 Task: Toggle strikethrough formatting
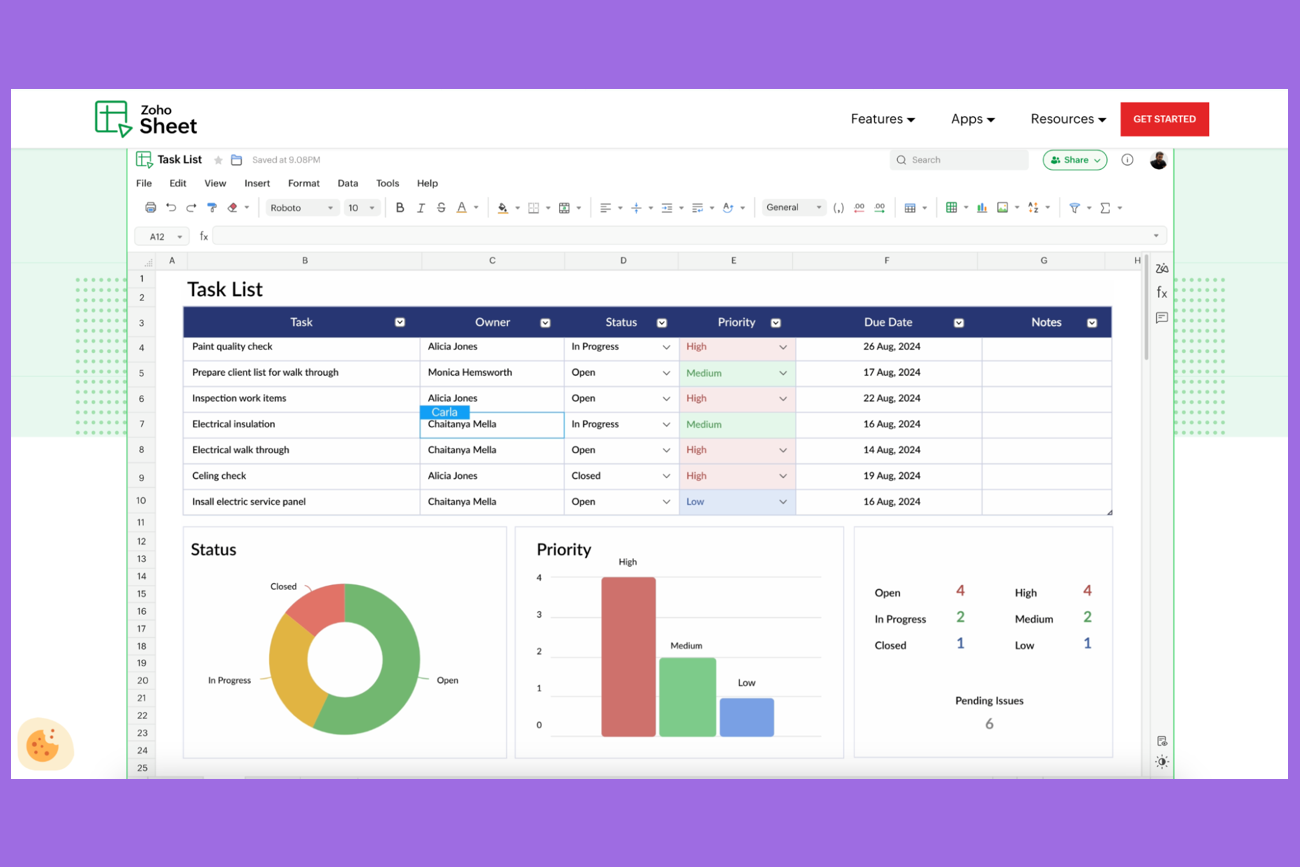441,208
